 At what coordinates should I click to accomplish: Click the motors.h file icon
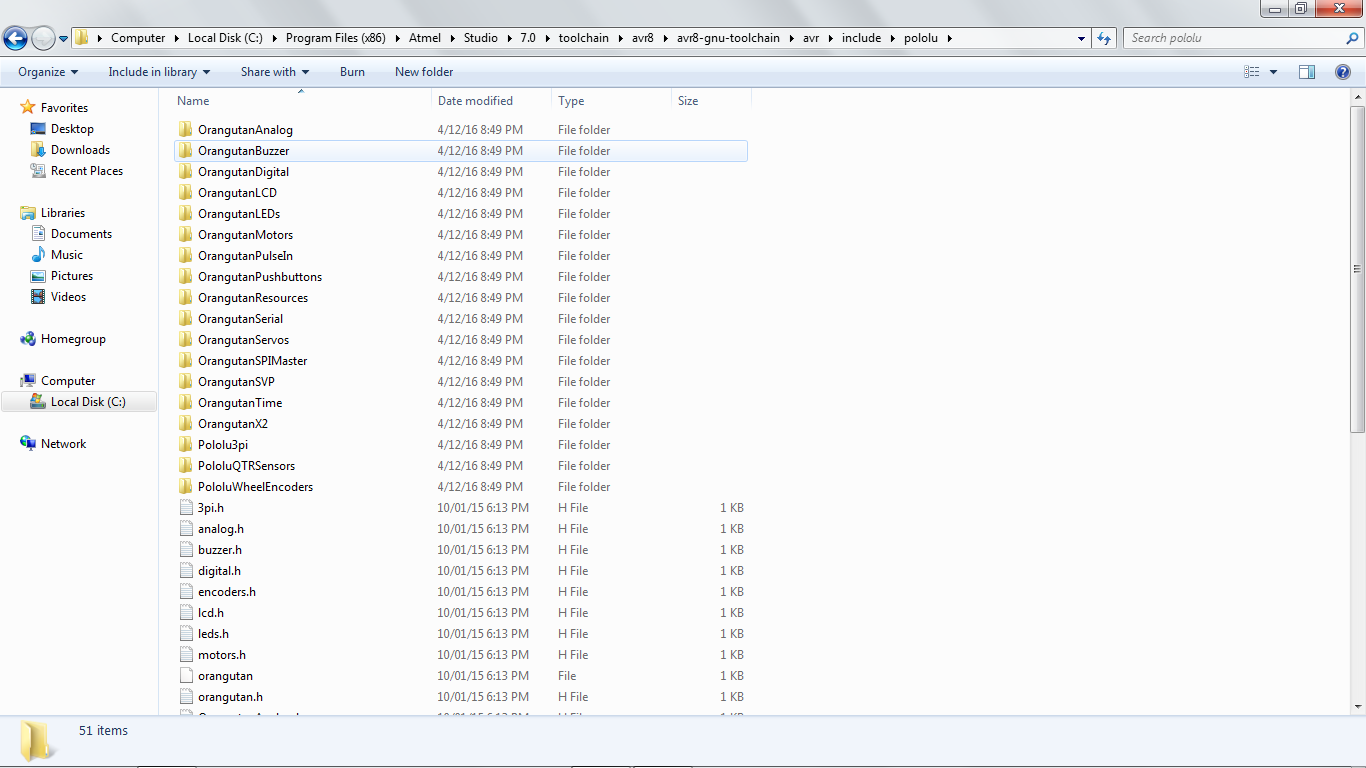[x=185, y=655]
